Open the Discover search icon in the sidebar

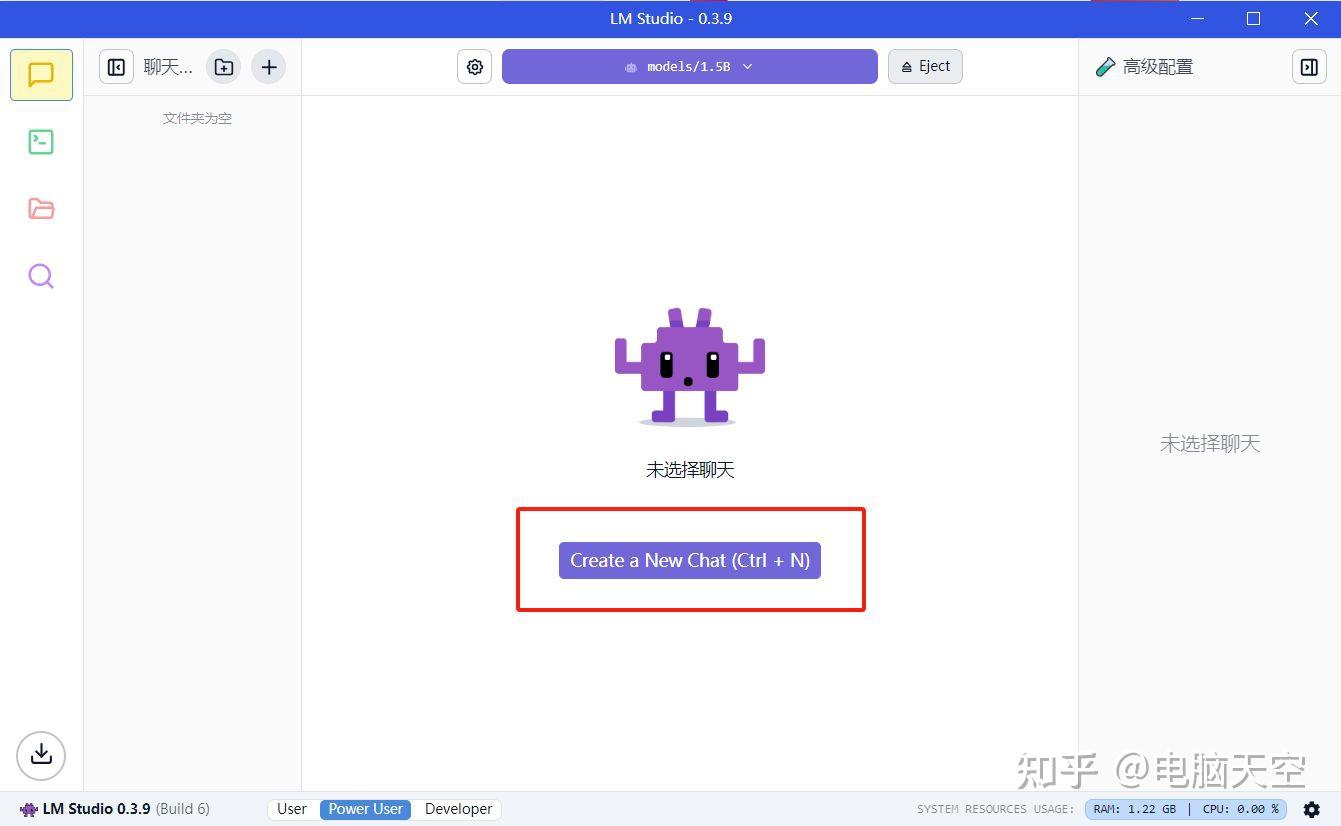pyautogui.click(x=41, y=276)
